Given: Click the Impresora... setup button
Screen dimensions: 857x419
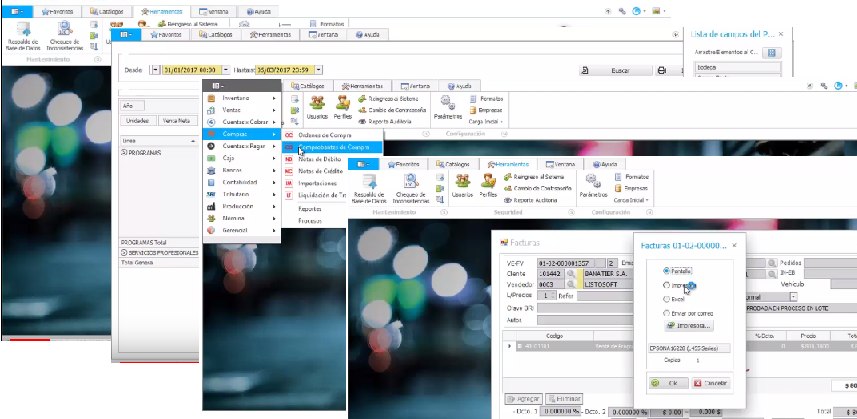Looking at the screenshot, I should point(691,326).
